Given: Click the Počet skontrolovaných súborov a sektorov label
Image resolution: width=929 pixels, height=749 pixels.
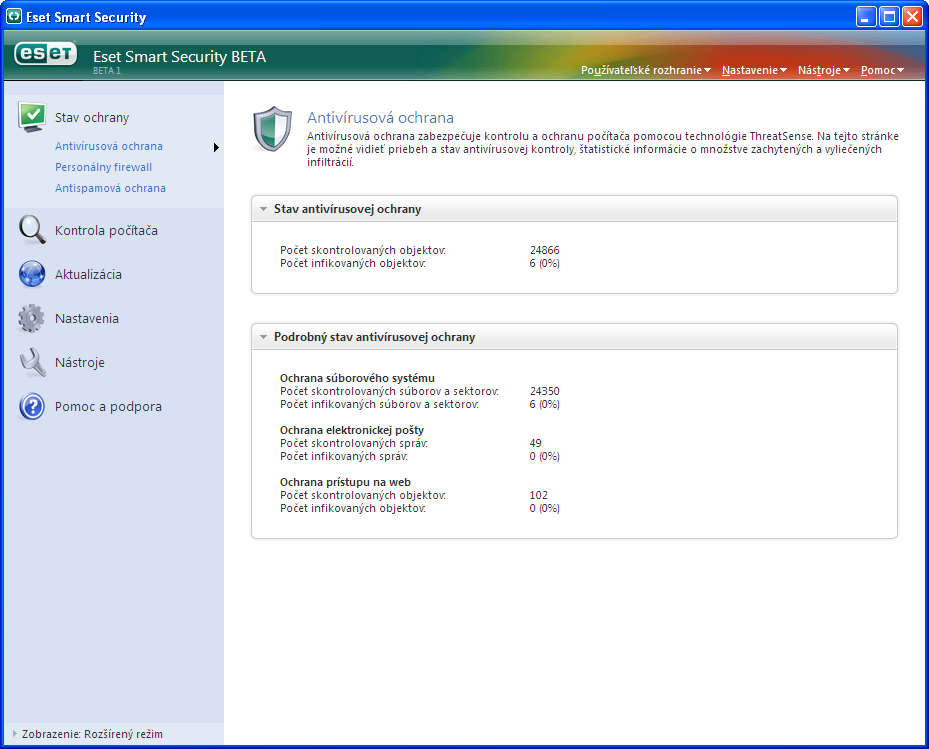Looking at the screenshot, I should tap(389, 391).
